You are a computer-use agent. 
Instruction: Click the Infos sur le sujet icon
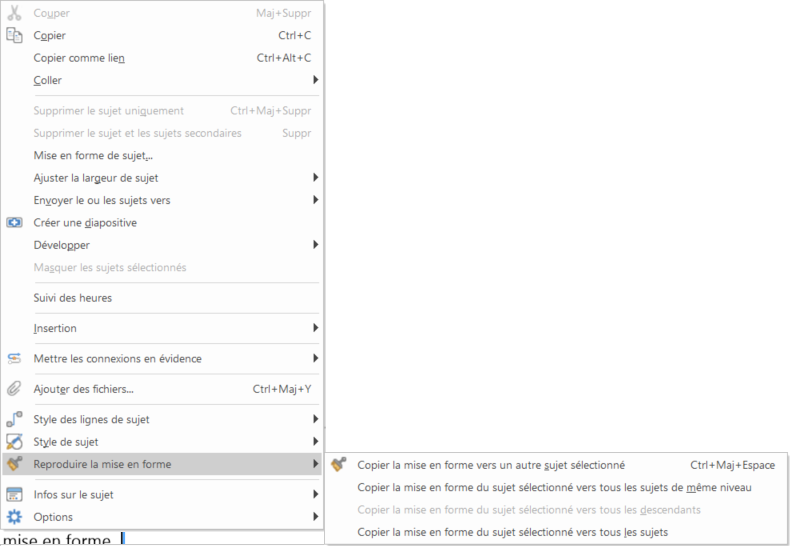(14, 495)
